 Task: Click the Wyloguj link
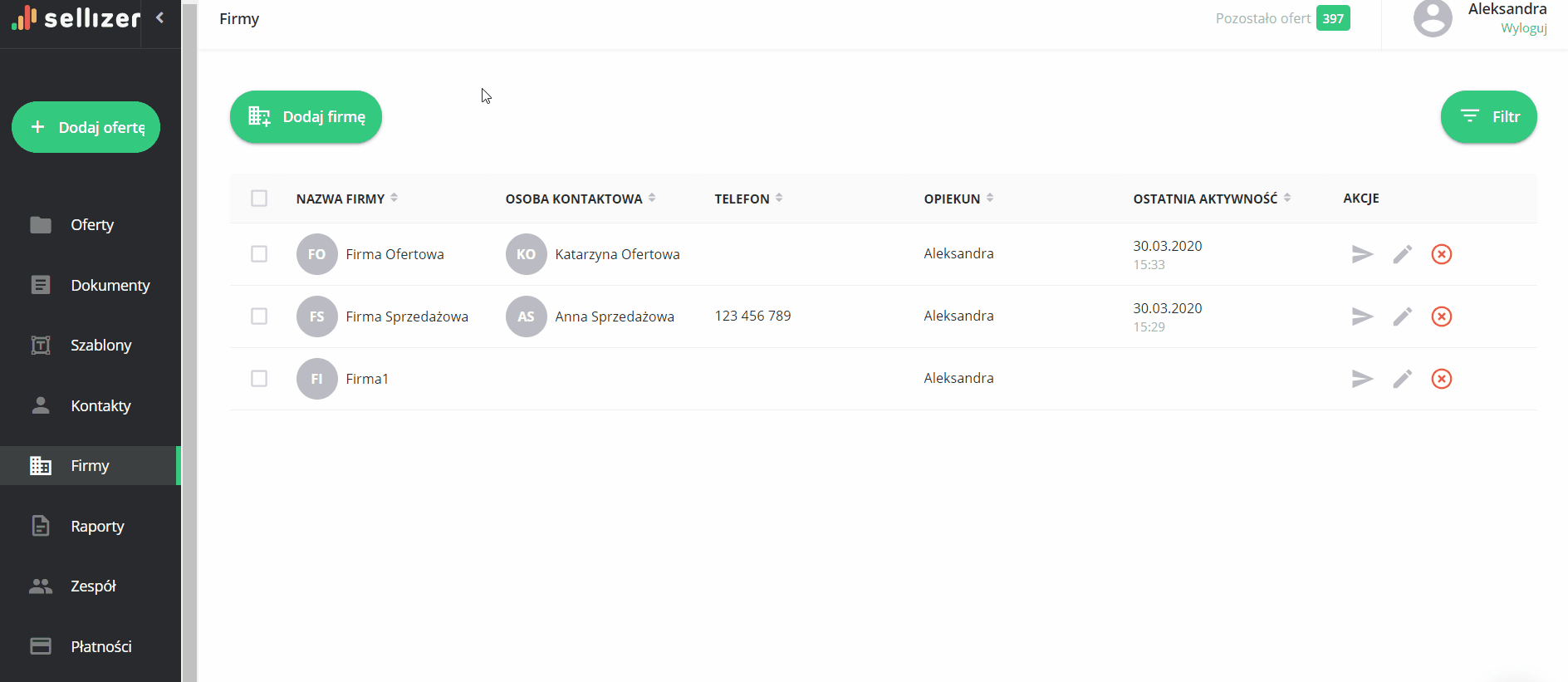point(1523,28)
